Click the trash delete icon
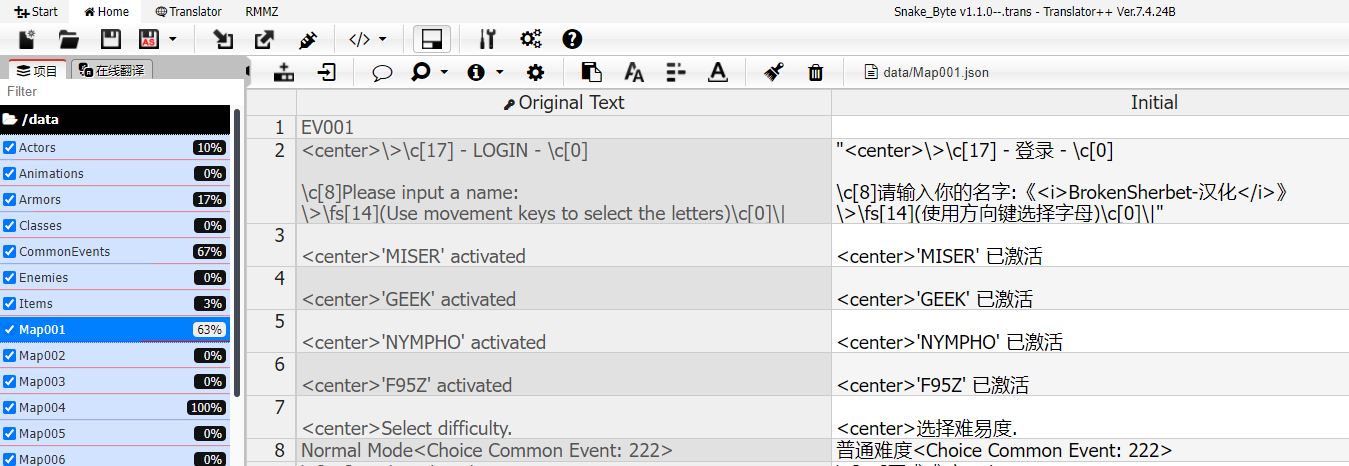The height and width of the screenshot is (466, 1349). (815, 72)
